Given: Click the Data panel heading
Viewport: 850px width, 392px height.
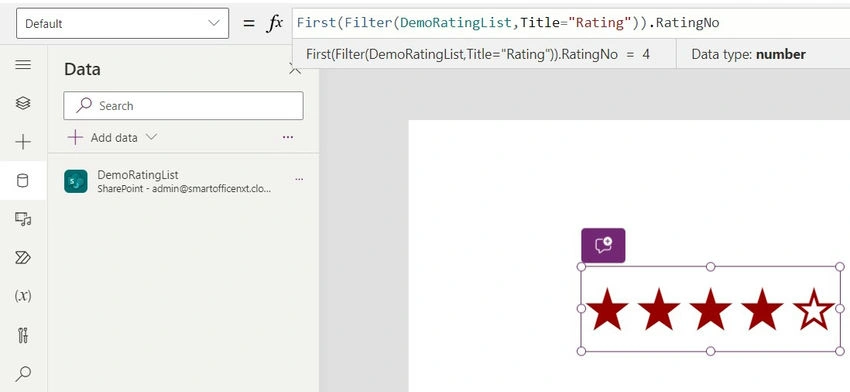Looking at the screenshot, I should point(82,69).
